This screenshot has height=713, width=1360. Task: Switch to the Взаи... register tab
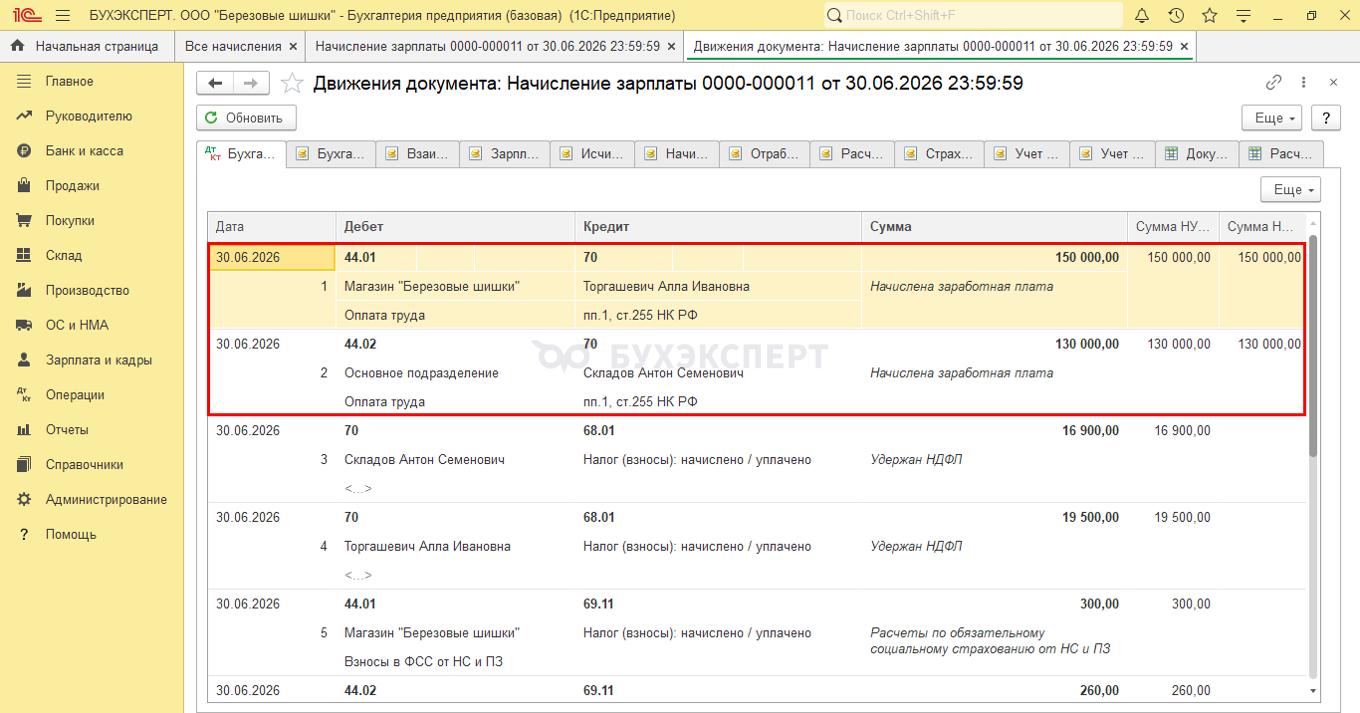pyautogui.click(x=418, y=154)
